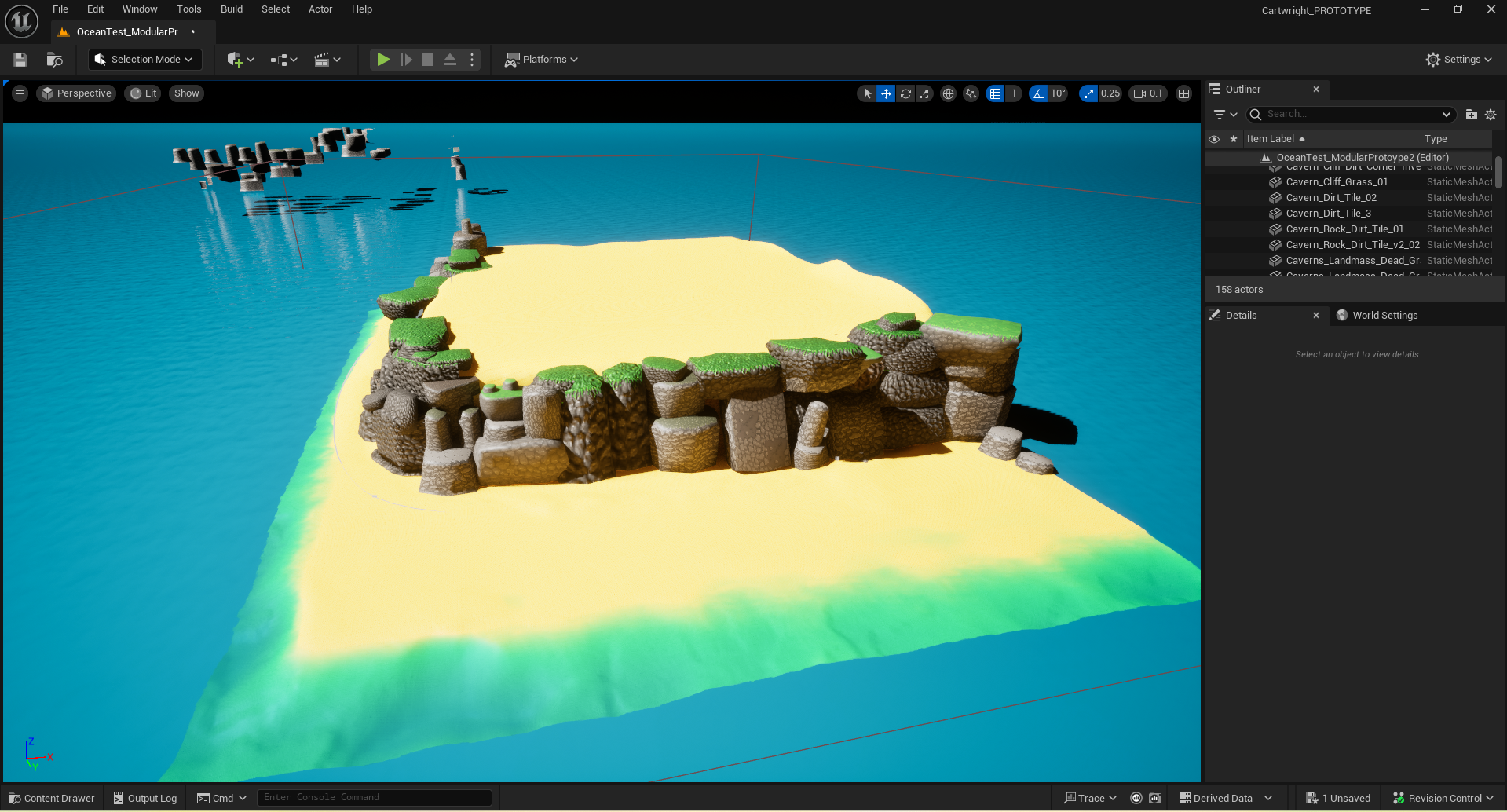The height and width of the screenshot is (812, 1507).
Task: Toggle grid snapping
Action: click(996, 93)
